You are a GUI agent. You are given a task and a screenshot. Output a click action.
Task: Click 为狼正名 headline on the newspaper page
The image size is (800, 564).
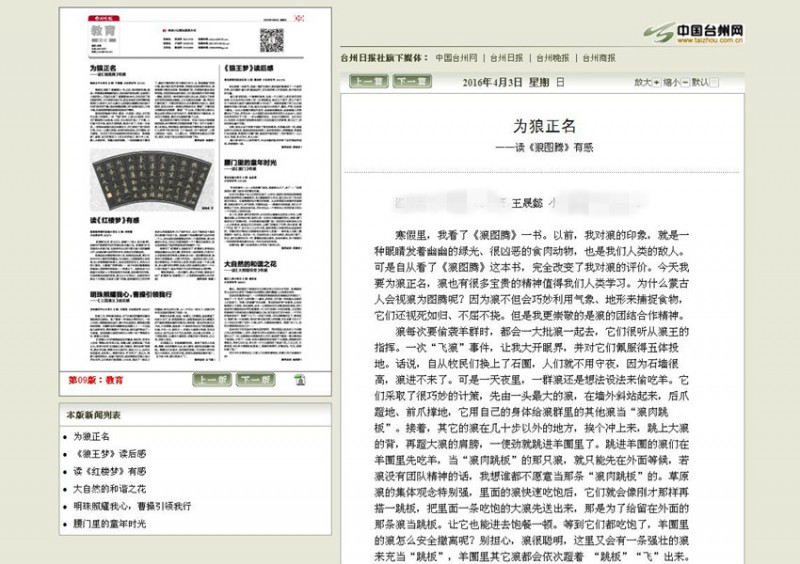103,68
